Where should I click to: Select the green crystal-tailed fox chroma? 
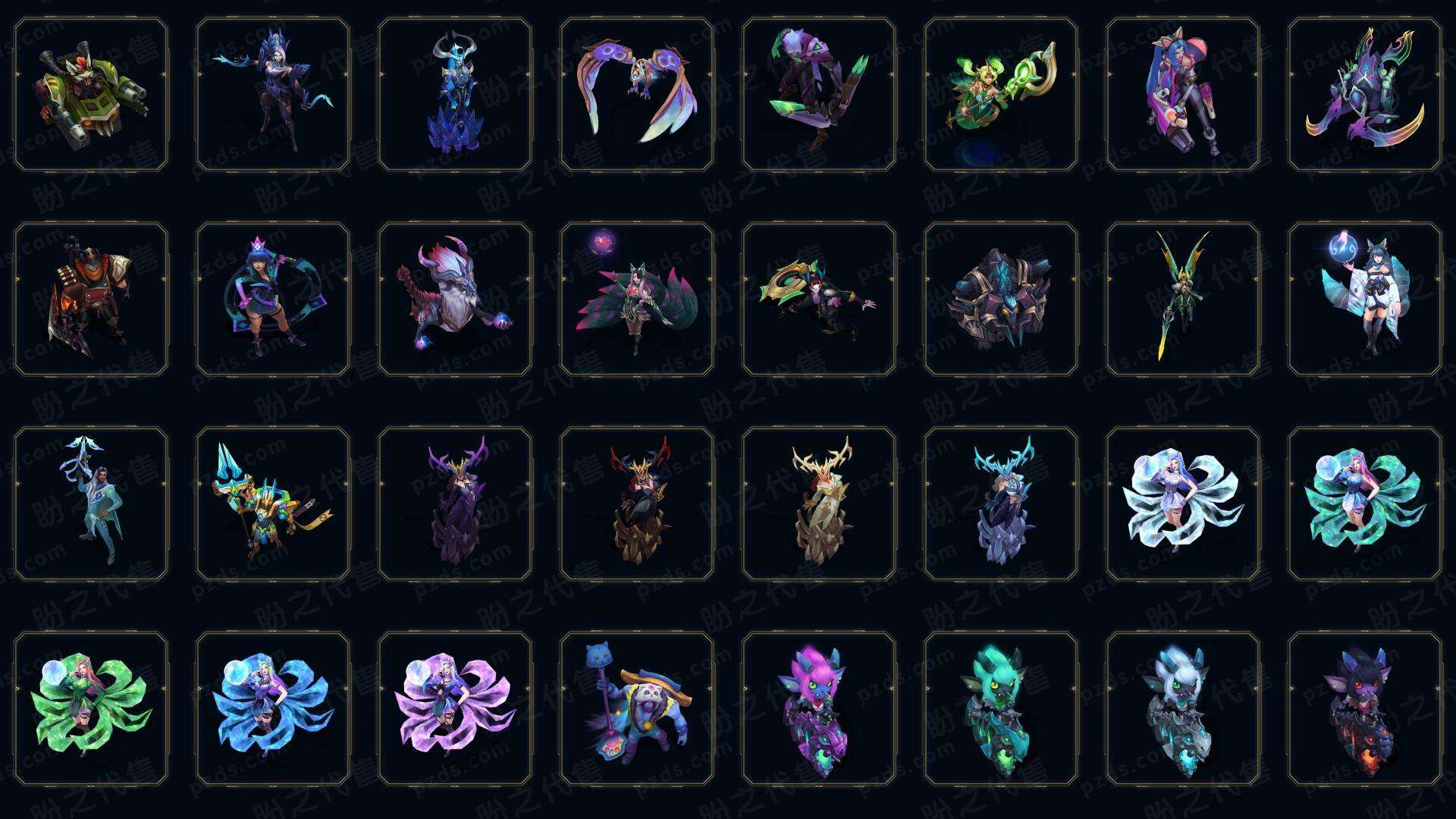[x=91, y=708]
